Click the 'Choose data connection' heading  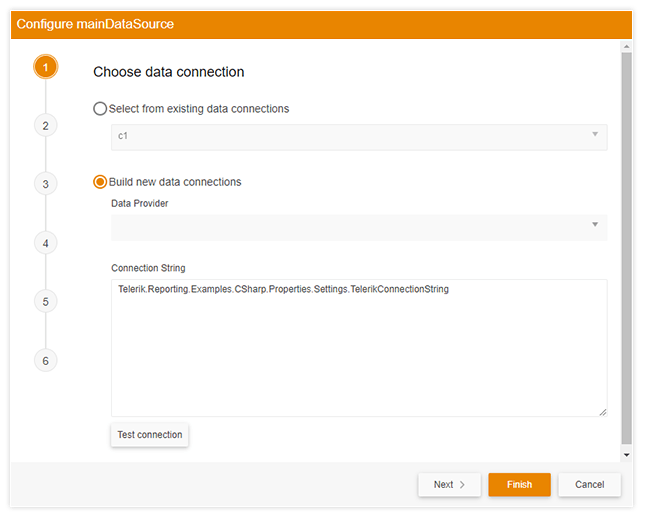[x=169, y=72]
